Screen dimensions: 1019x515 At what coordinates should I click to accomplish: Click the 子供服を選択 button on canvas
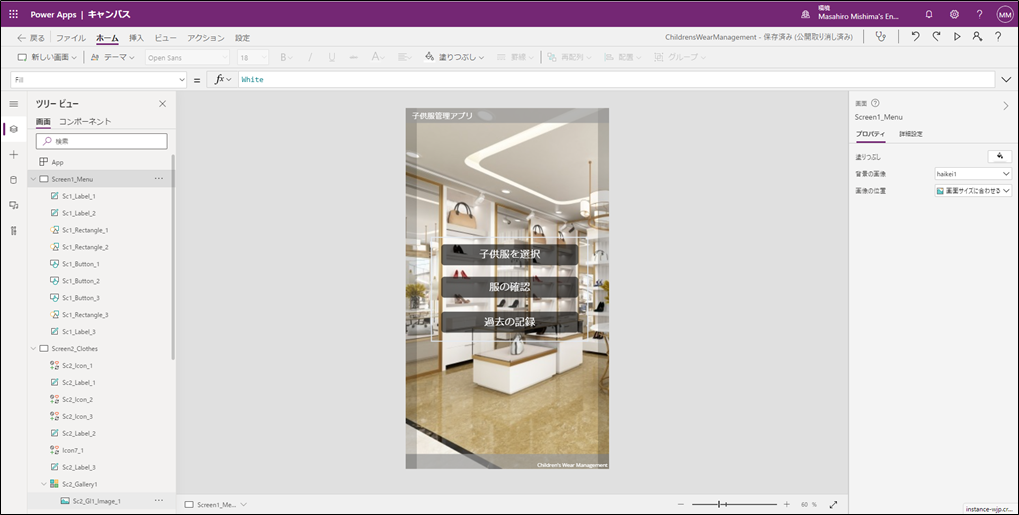(x=510, y=254)
